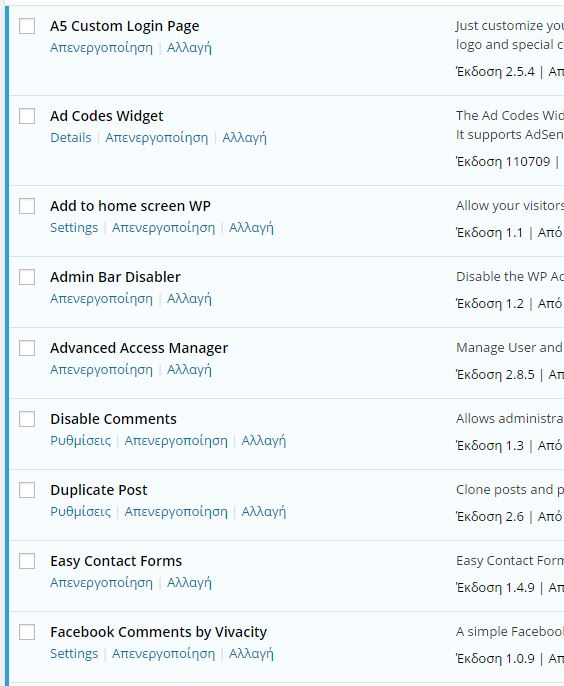The height and width of the screenshot is (686, 564).
Task: Open Ρυθμίσεις for Disable Comments
Action: point(81,441)
